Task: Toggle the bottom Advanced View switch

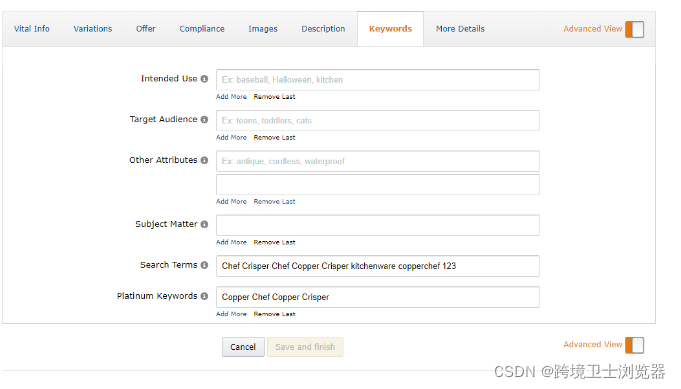Action: 634,345
